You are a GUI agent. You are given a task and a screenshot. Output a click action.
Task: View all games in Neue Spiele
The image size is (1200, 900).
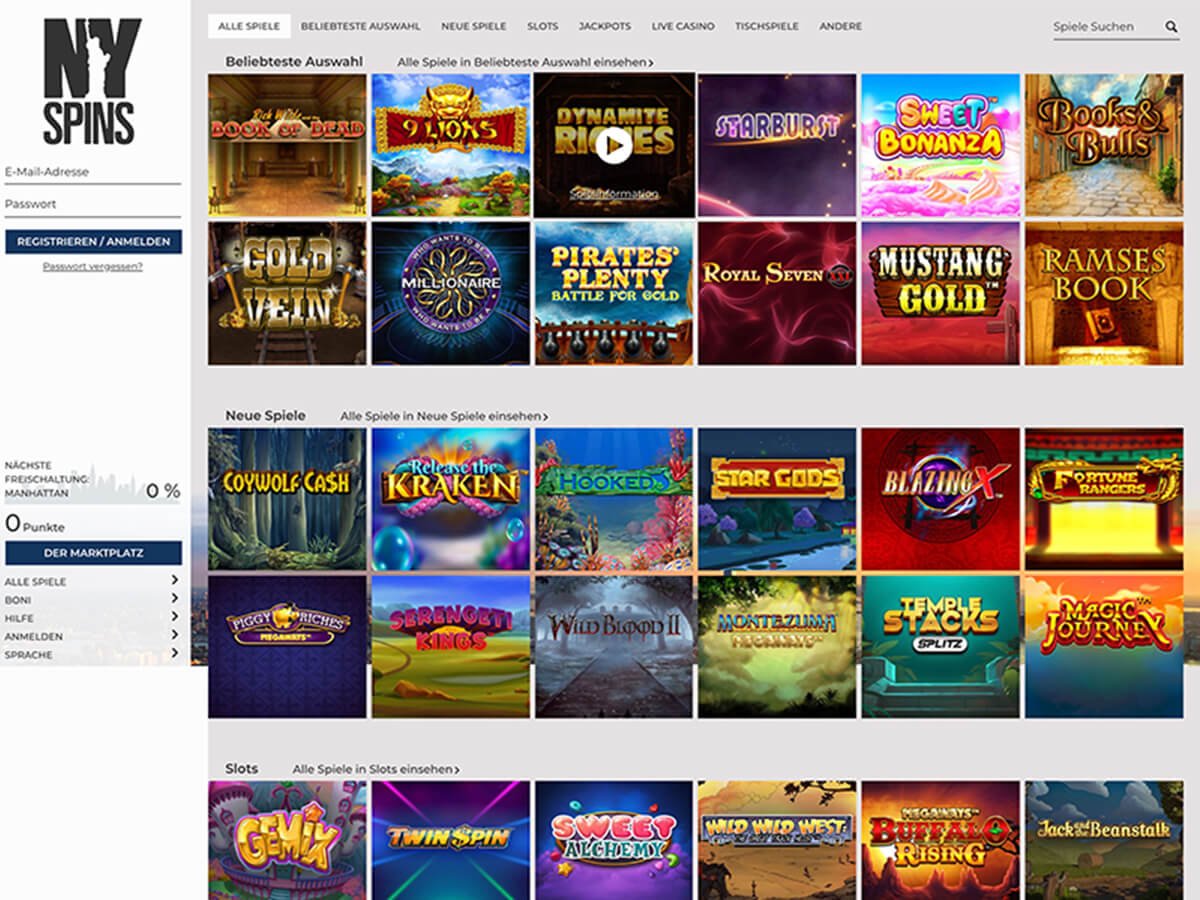[444, 416]
